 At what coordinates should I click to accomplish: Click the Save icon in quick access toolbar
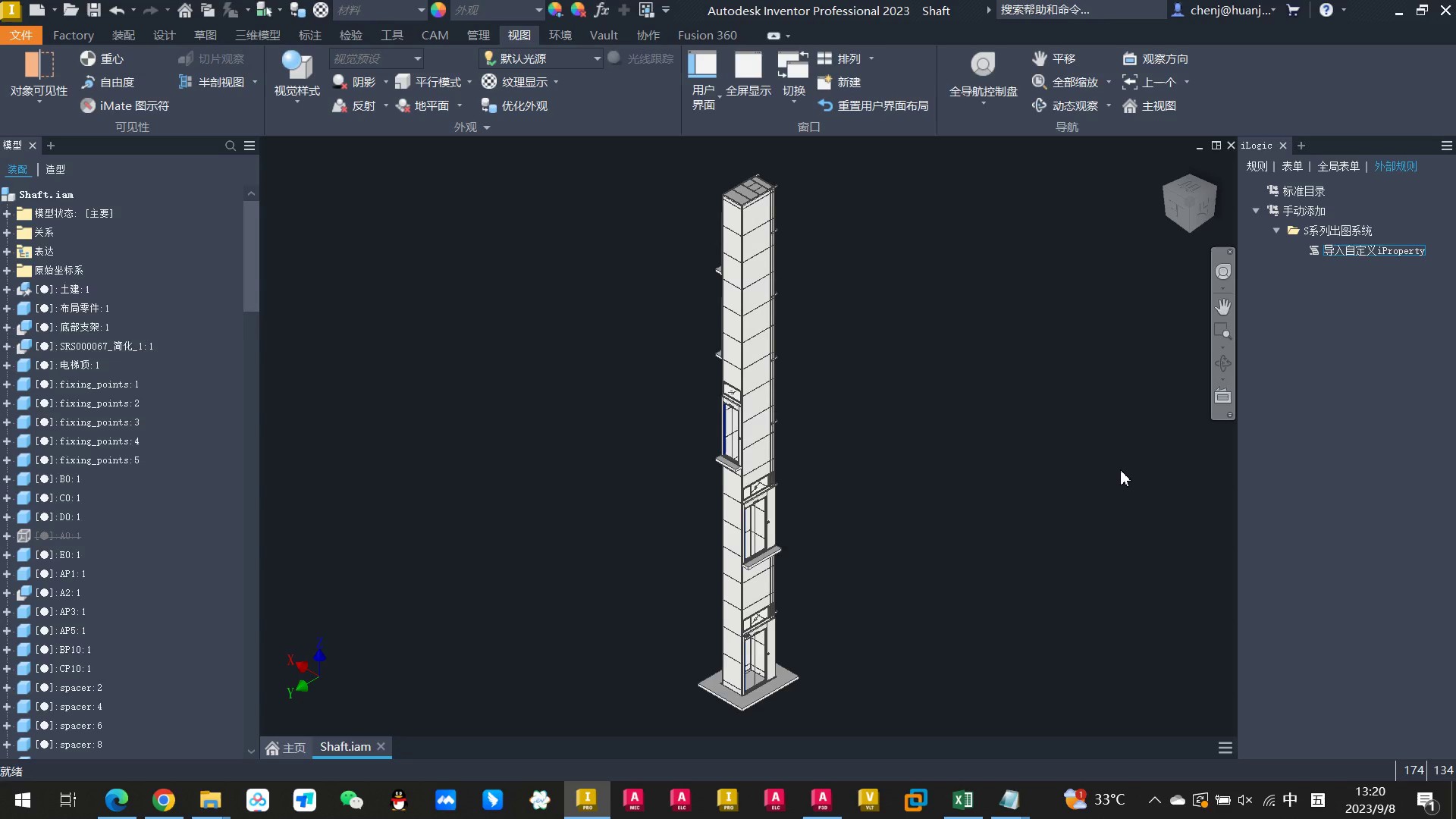point(94,10)
